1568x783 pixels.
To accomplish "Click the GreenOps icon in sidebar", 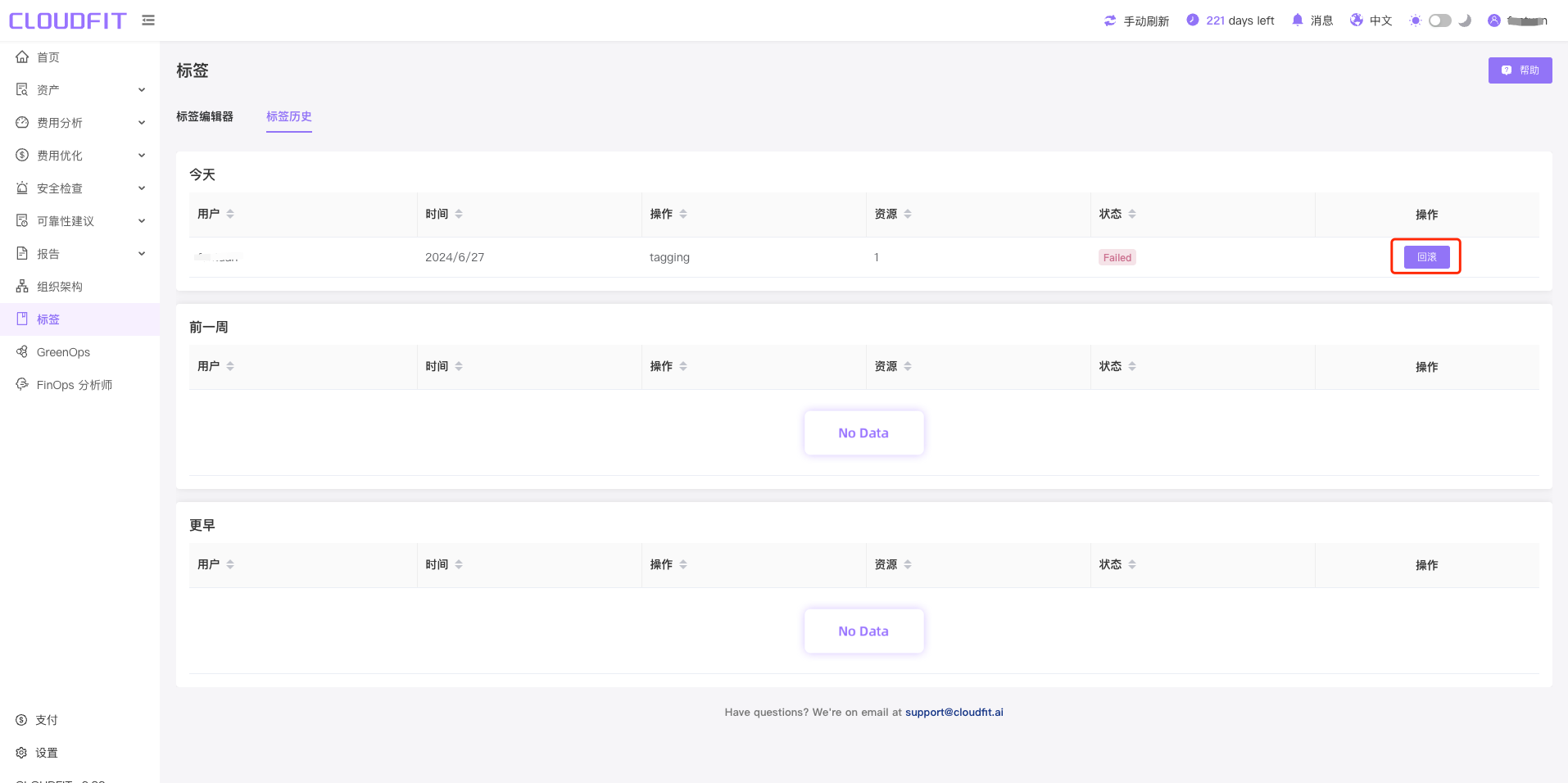I will coord(22,351).
